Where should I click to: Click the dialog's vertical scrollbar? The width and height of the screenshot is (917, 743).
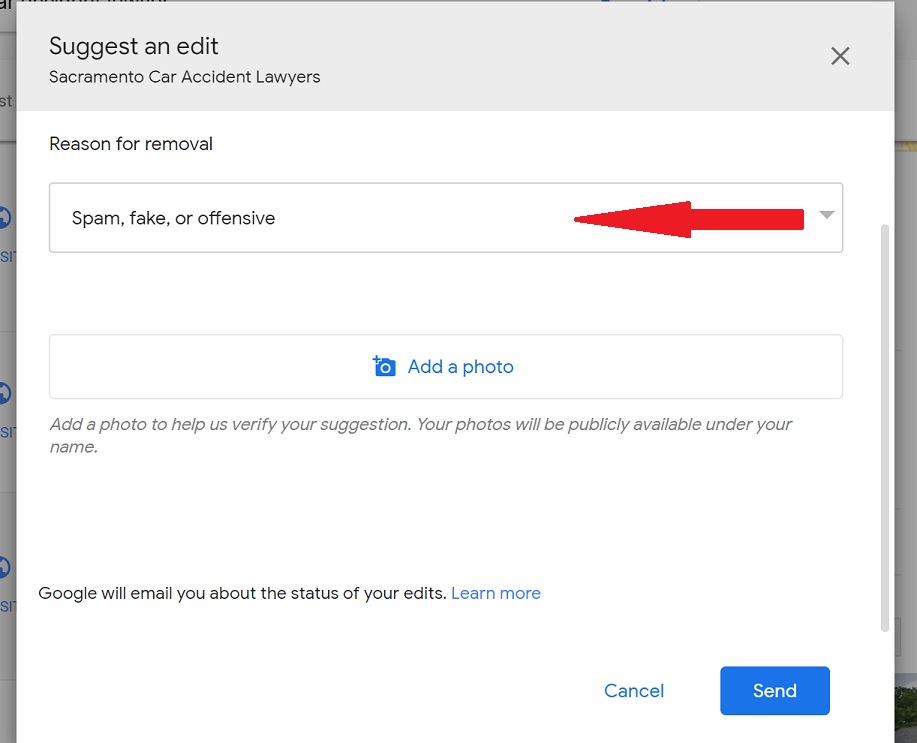point(885,427)
